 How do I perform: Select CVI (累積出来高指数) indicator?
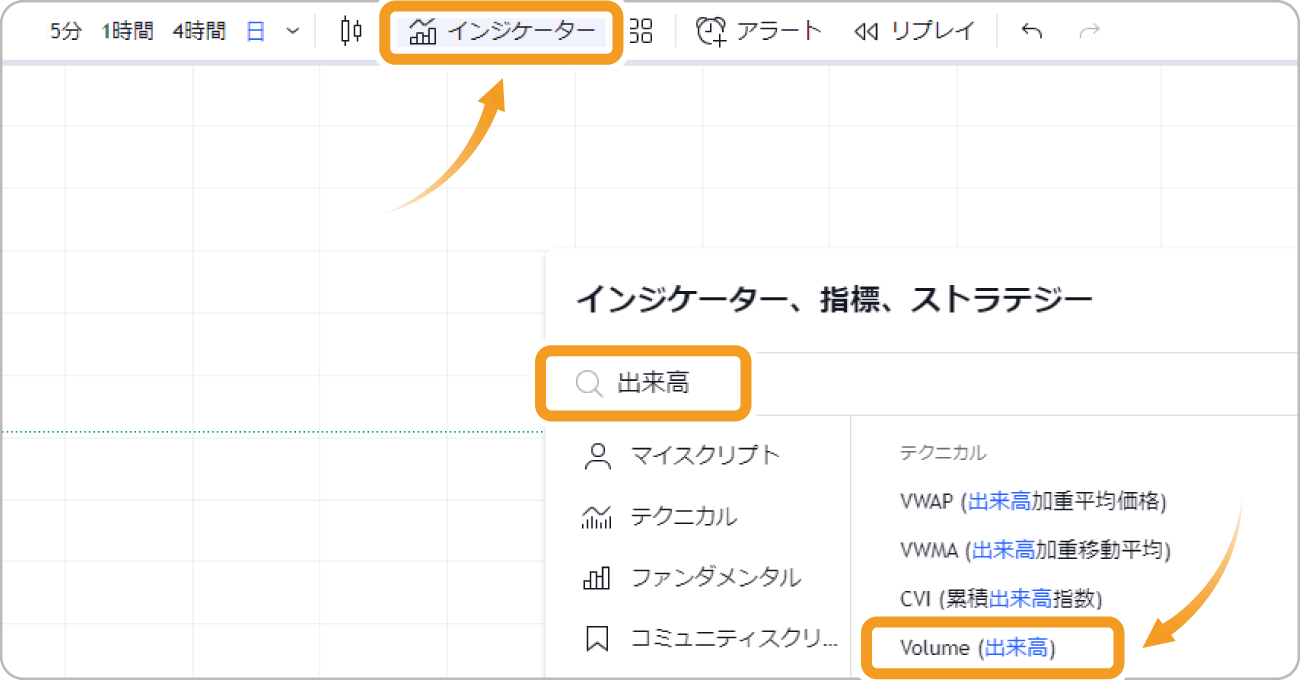(x=1001, y=598)
